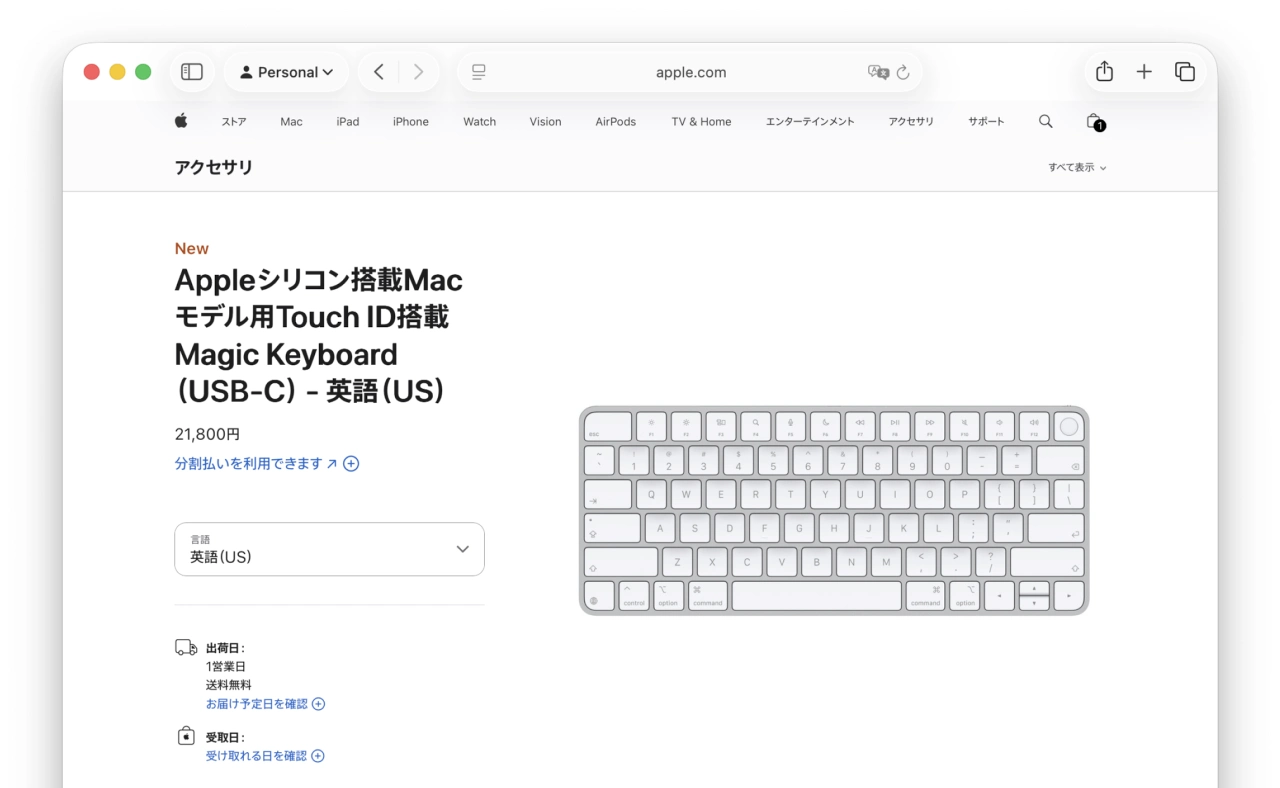
Task: Open the shopping bag
Action: click(x=1095, y=121)
